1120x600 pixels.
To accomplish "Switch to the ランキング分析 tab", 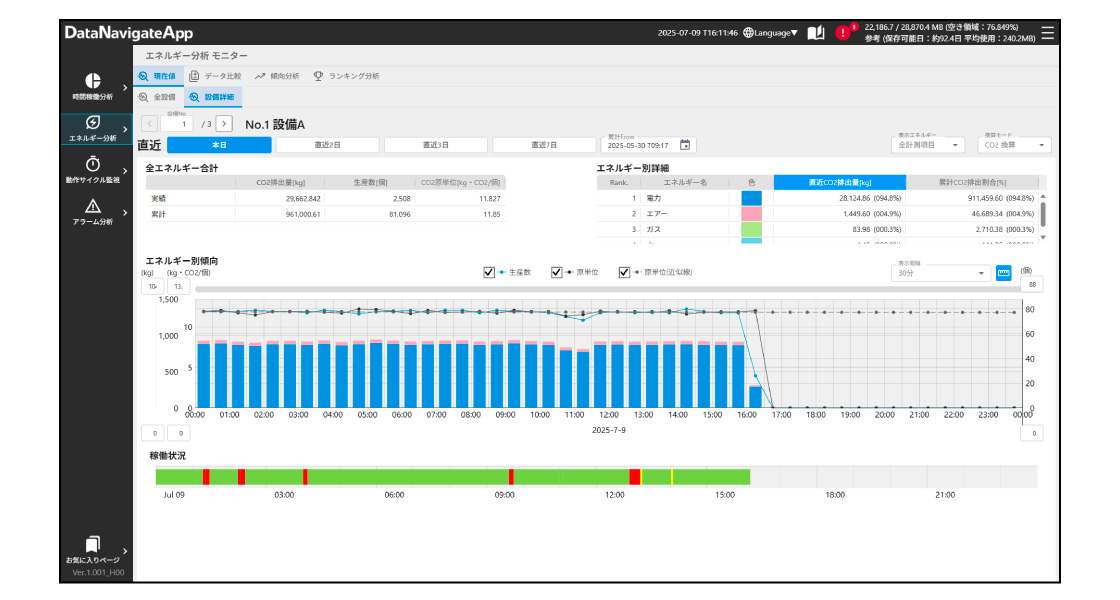I will tap(346, 75).
